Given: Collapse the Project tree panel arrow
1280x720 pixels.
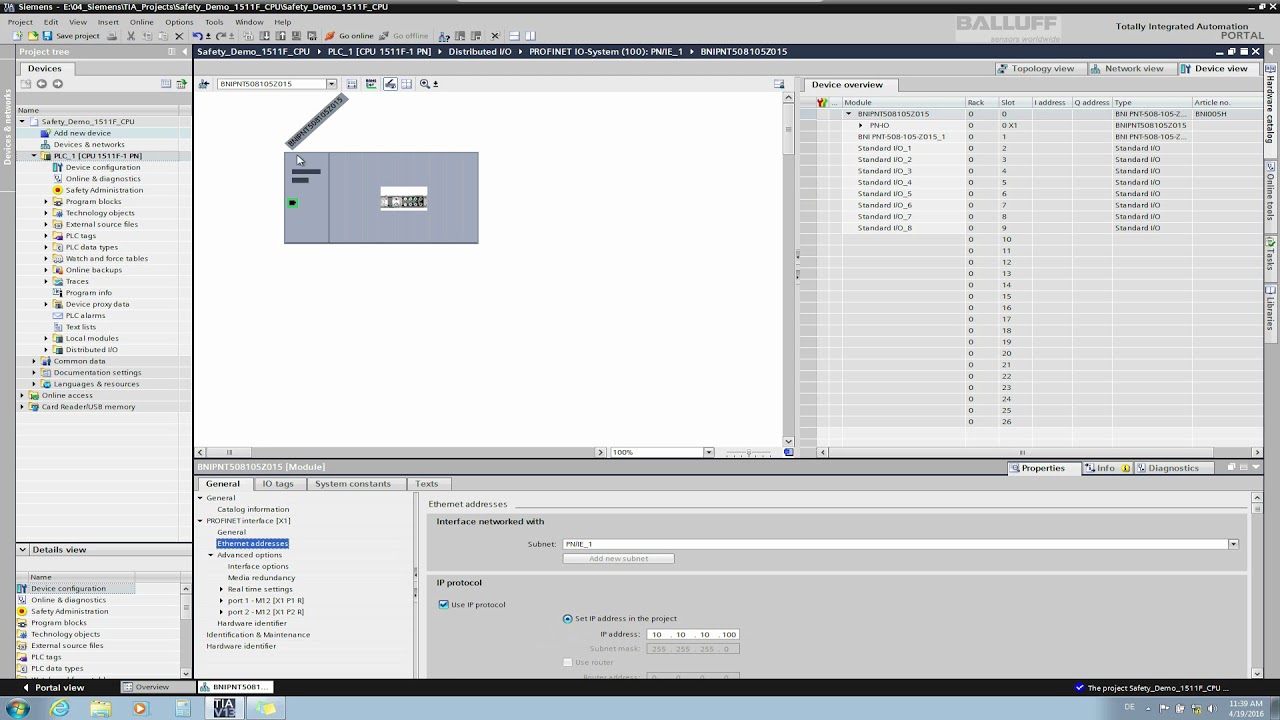Looking at the screenshot, I should (x=184, y=51).
